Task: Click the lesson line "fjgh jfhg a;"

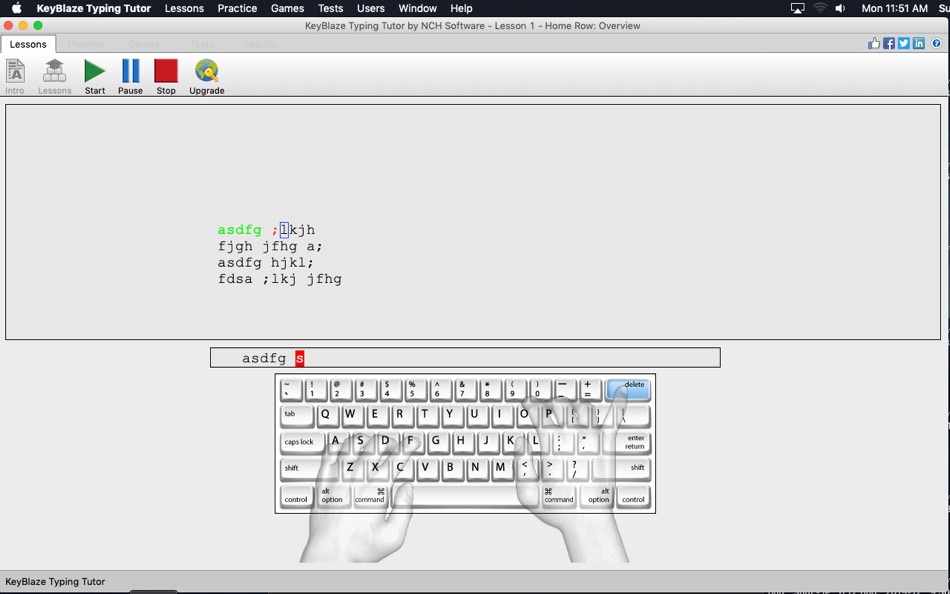Action: click(x=270, y=247)
